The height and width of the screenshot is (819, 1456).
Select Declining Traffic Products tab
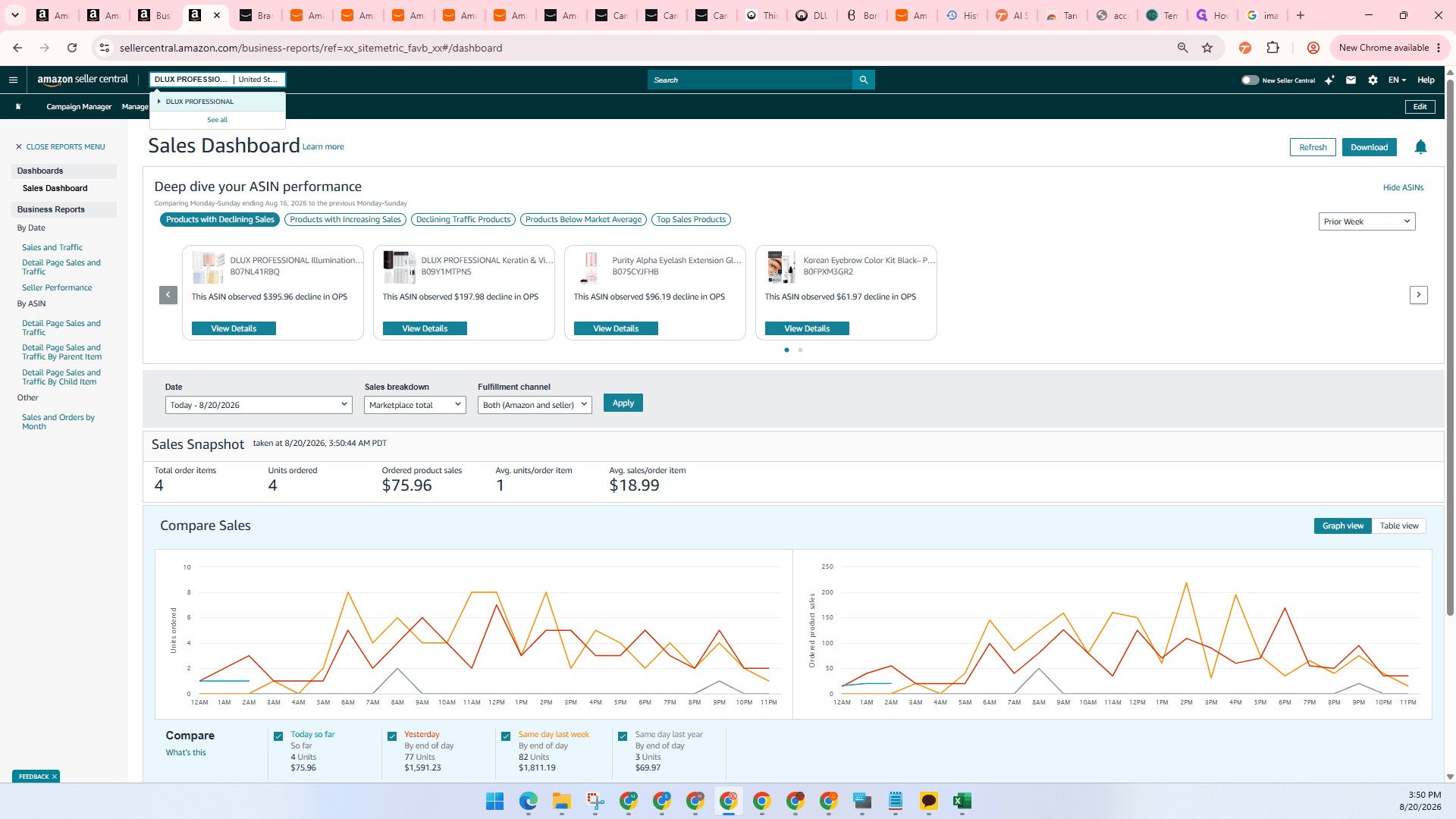pyautogui.click(x=463, y=220)
